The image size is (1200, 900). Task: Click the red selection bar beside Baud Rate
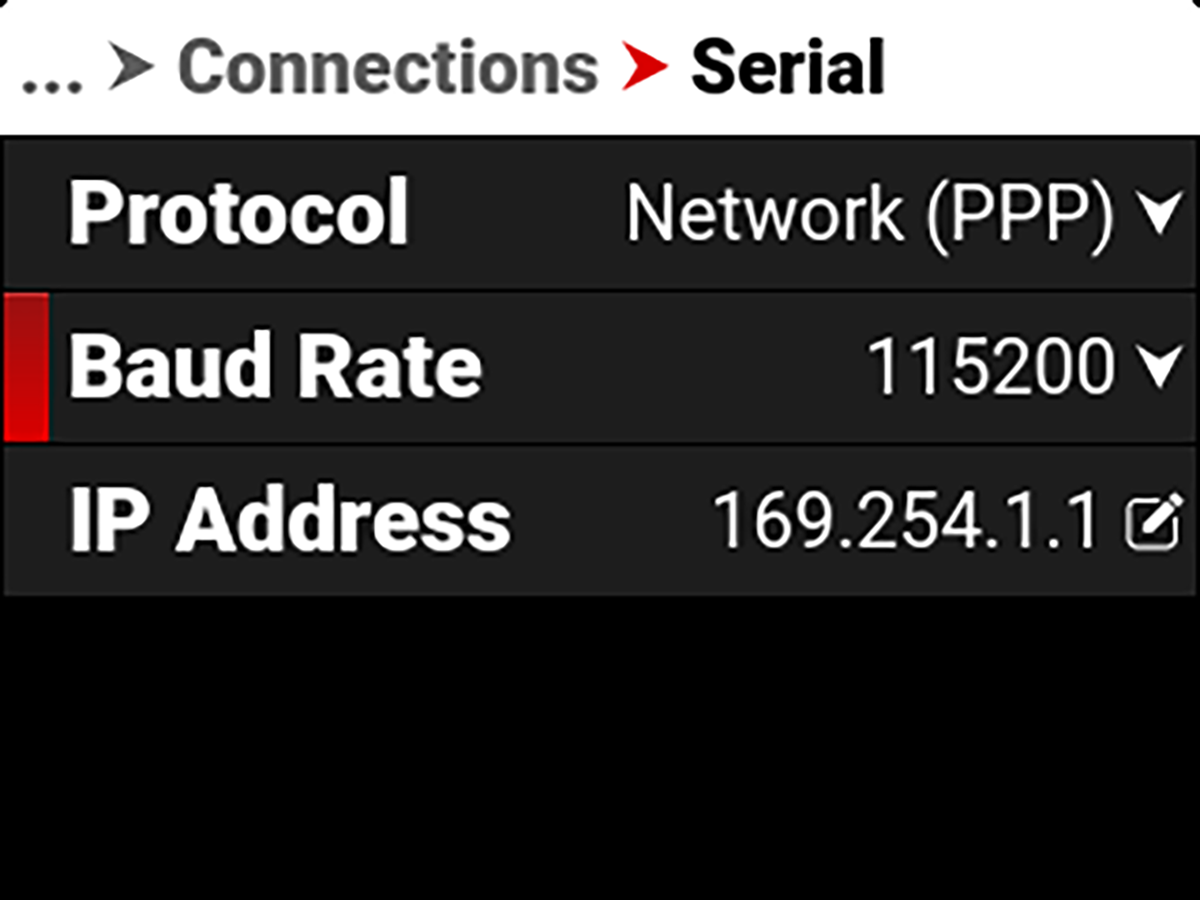[26, 367]
